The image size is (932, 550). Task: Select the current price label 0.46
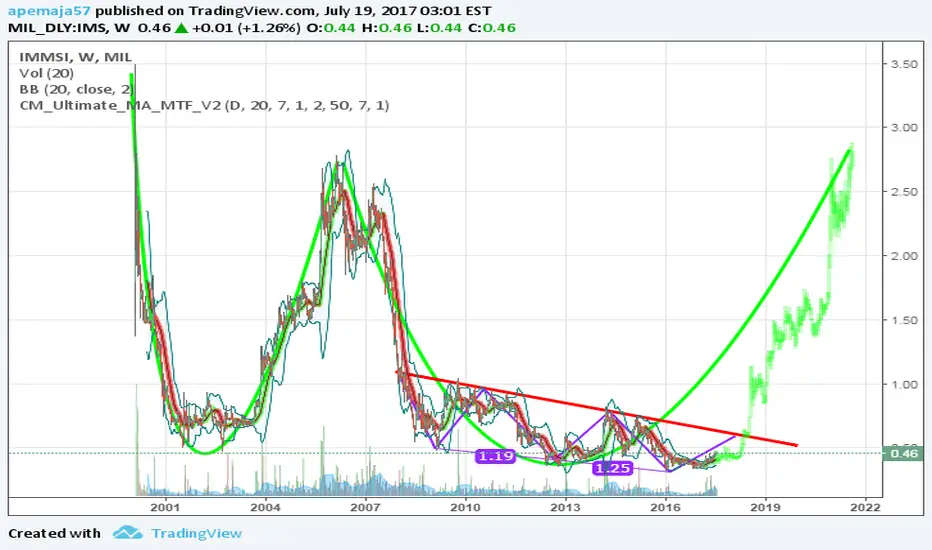click(x=904, y=454)
